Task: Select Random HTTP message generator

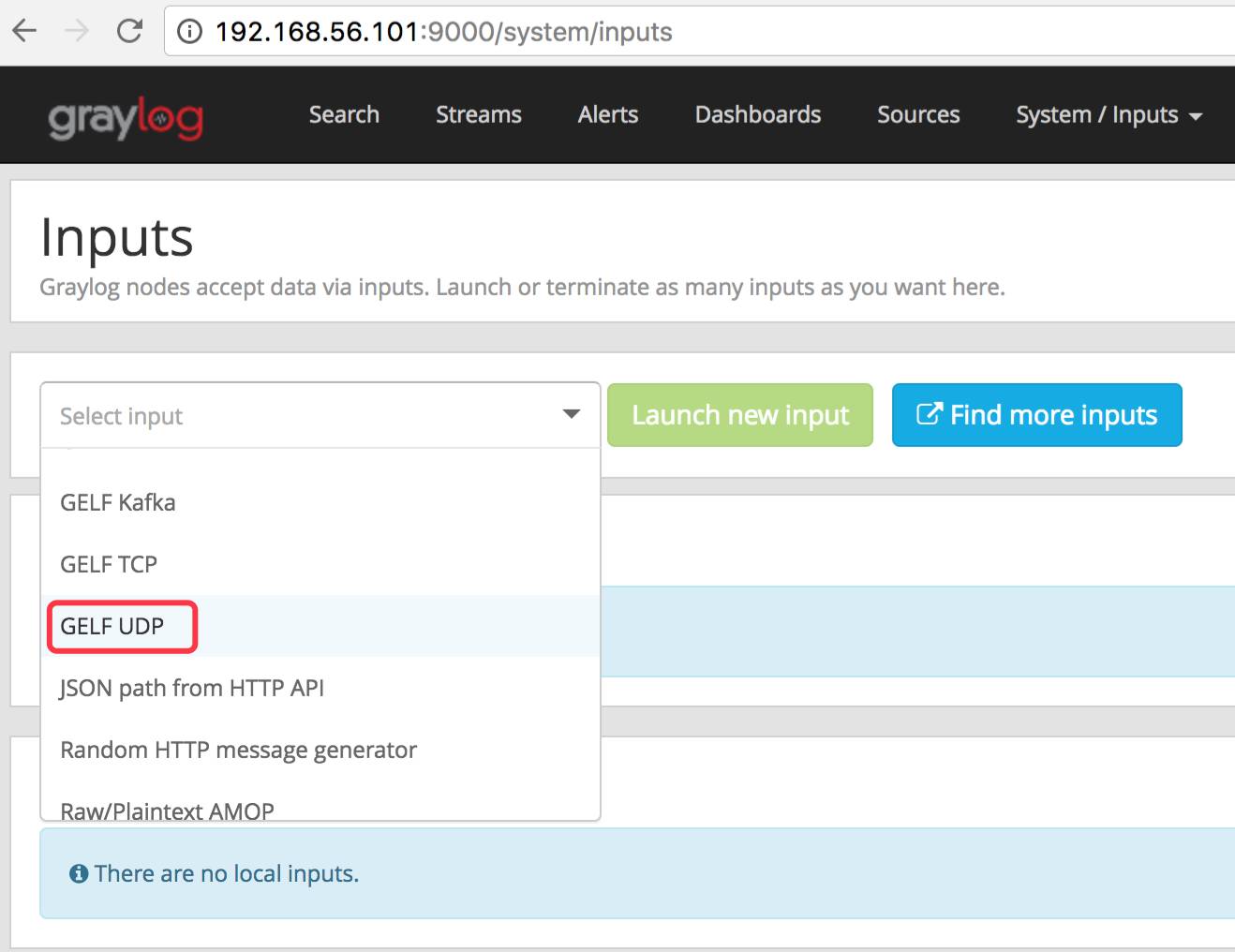Action: pyautogui.click(x=320, y=750)
